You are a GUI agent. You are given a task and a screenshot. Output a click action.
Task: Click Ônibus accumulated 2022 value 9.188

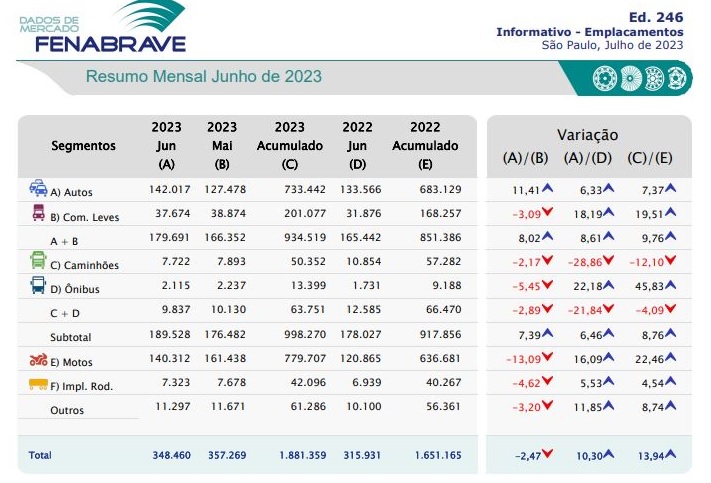click(x=447, y=285)
